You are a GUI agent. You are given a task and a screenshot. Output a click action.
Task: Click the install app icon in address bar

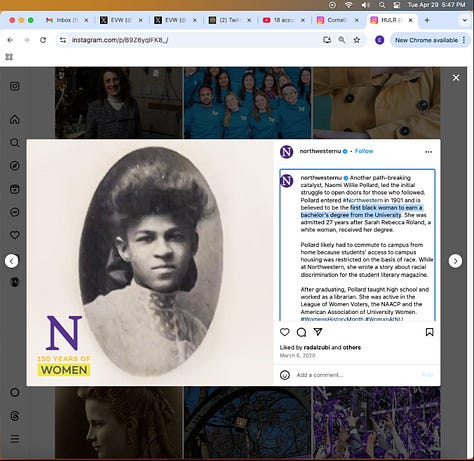click(x=327, y=40)
